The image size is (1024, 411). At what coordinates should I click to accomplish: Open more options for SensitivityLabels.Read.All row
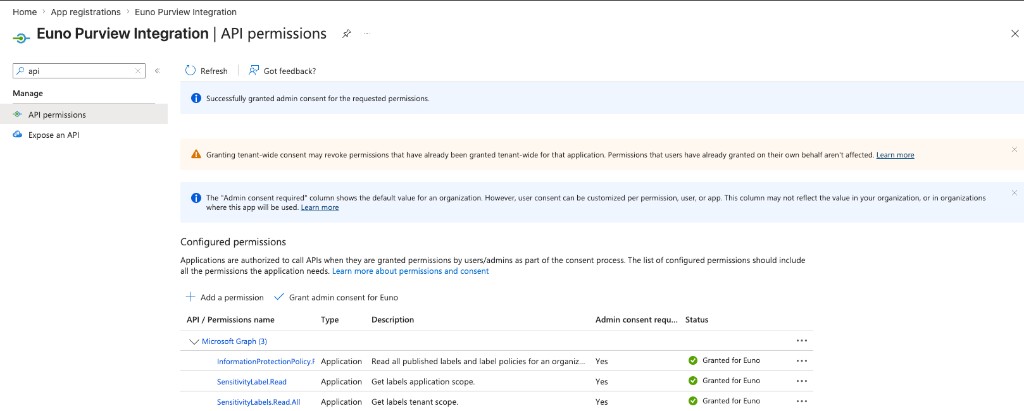(x=802, y=401)
